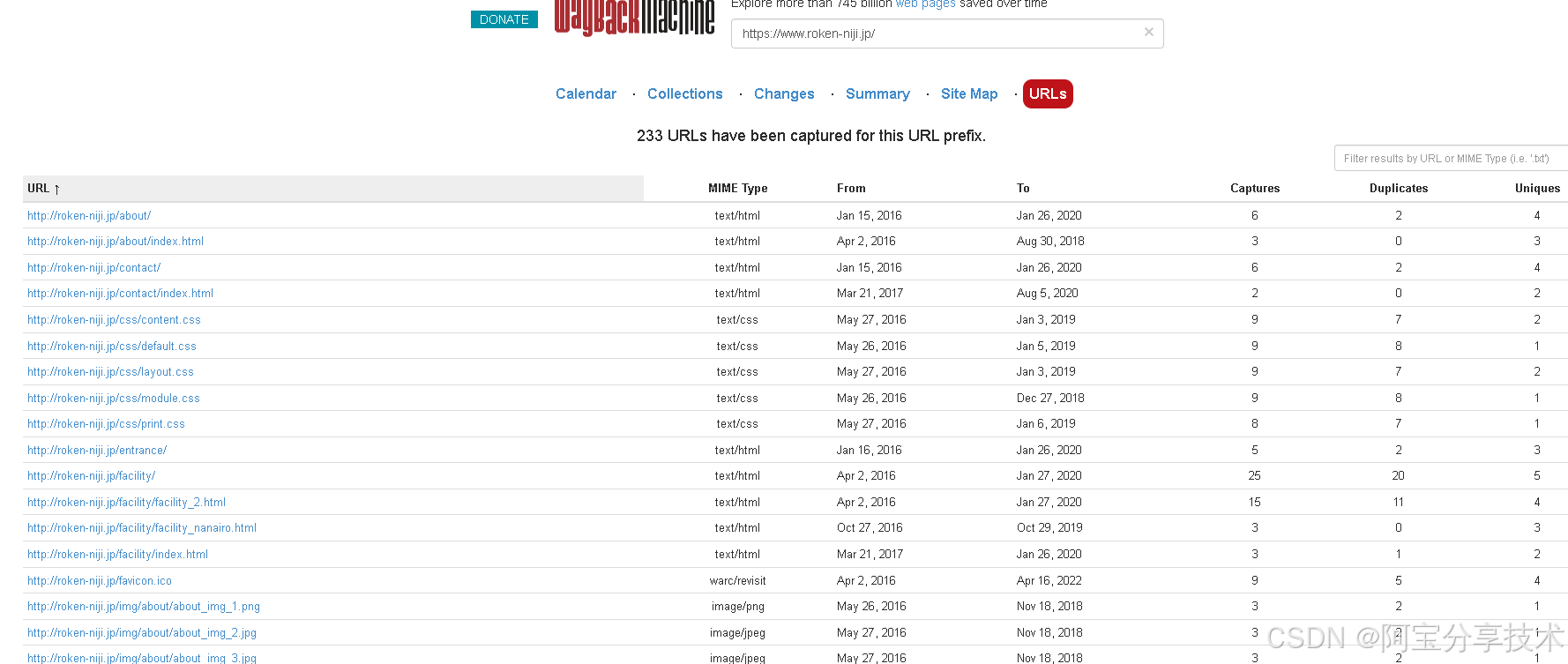Viewport: 1568px width, 664px height.
Task: Open the about/index.html link
Action: [x=116, y=241]
